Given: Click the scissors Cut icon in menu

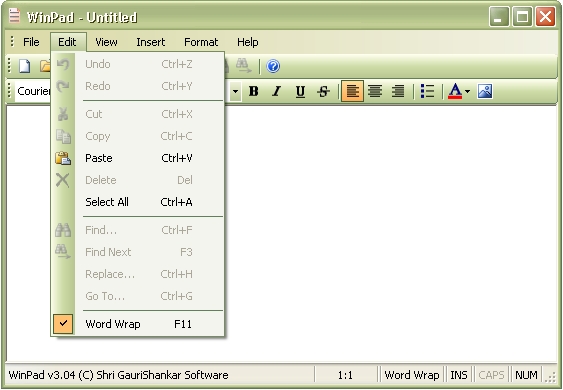Looking at the screenshot, I should (63, 114).
